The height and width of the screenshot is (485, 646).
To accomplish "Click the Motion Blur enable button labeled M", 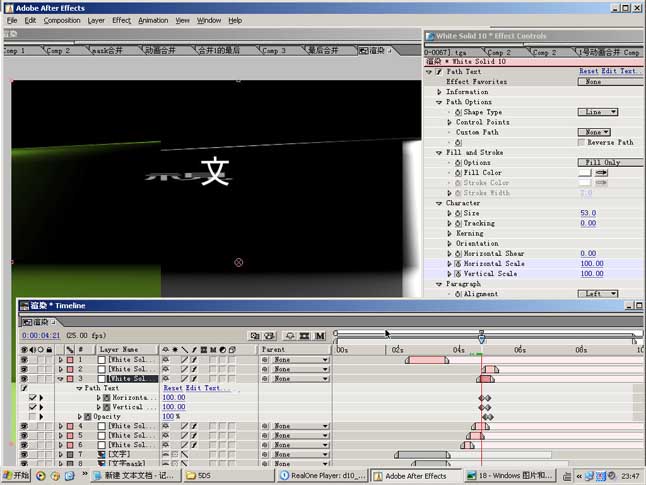I will tap(320, 336).
